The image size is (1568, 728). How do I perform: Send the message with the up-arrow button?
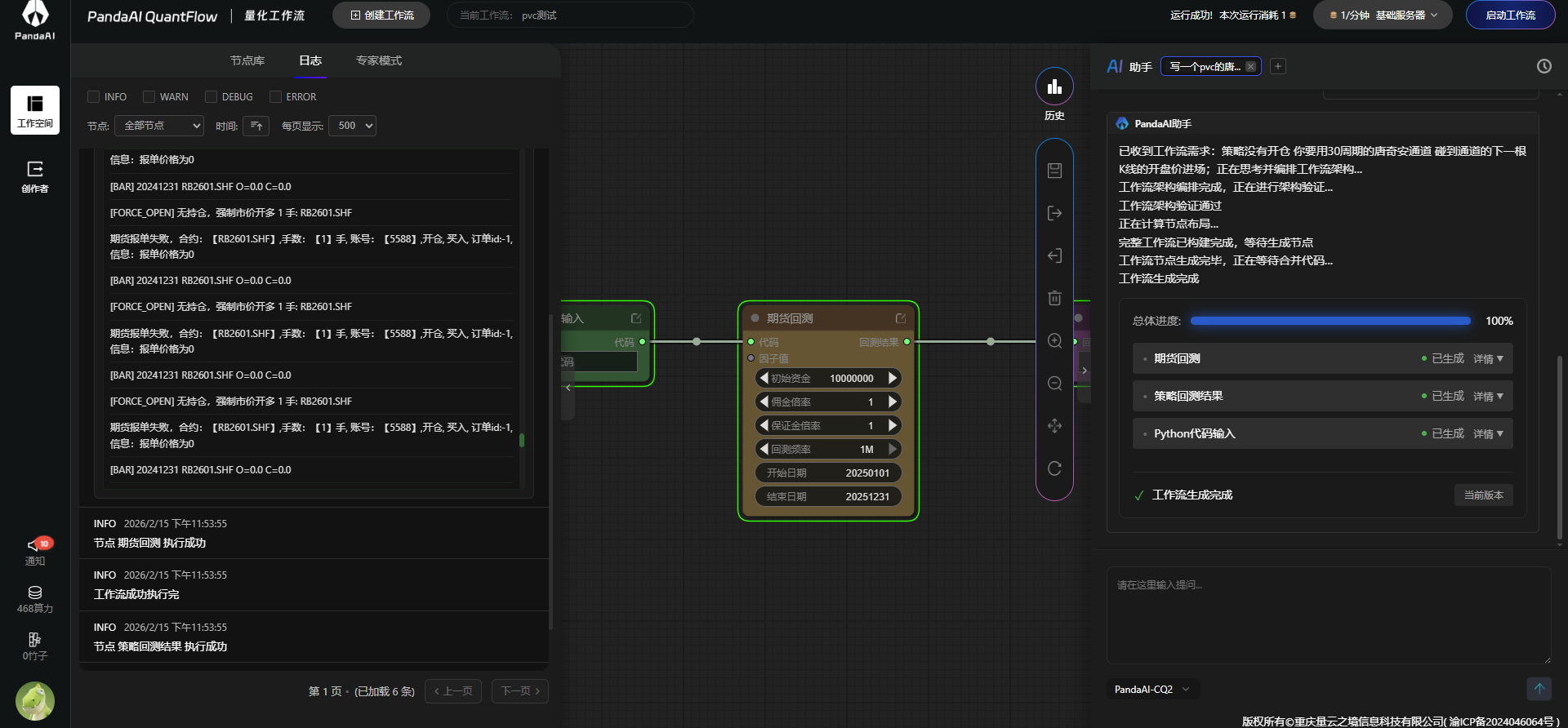tap(1539, 689)
